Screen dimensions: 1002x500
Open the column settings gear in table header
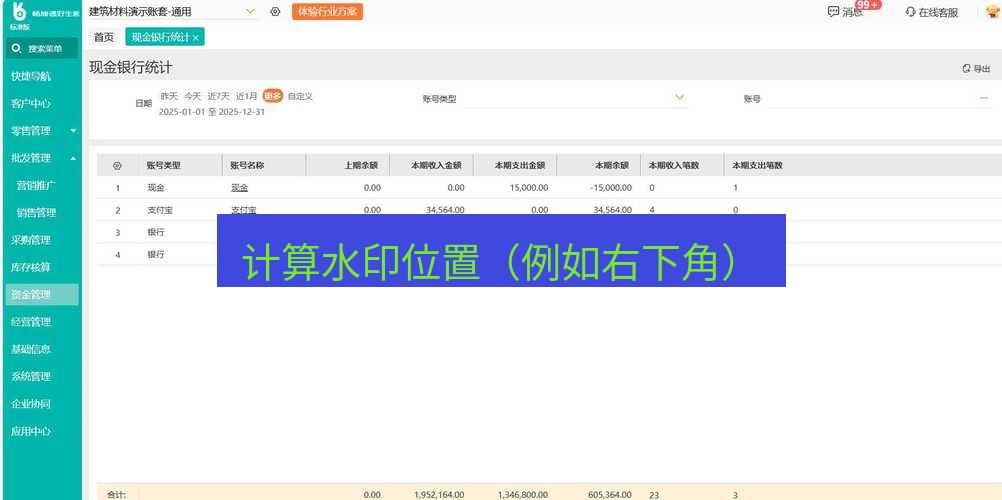(x=117, y=166)
